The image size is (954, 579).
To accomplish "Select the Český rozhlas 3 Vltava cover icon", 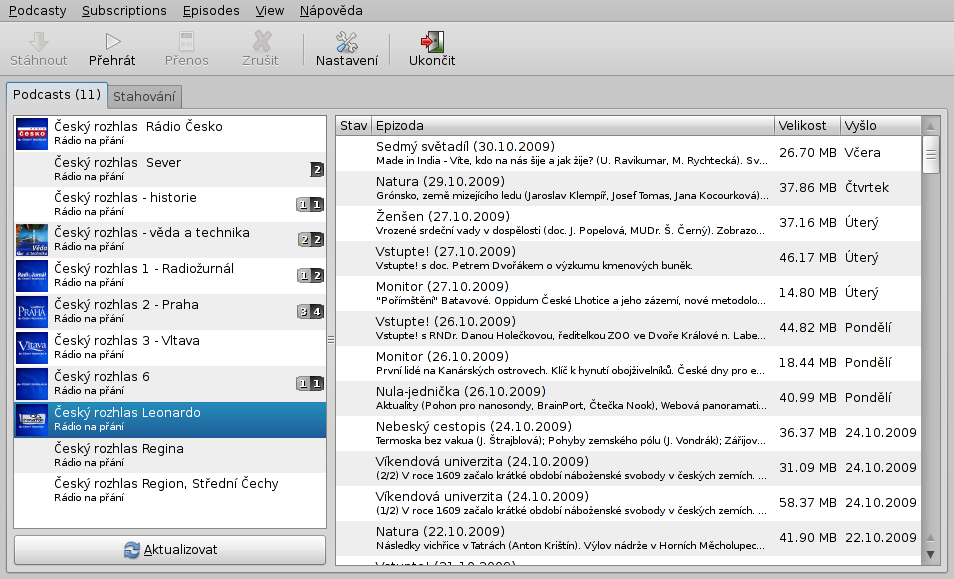I will [x=32, y=348].
